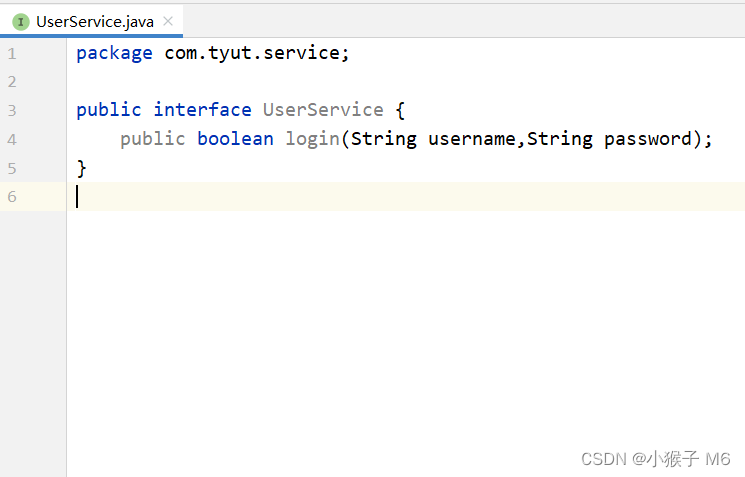Click line number 6 in the gutter

point(12,196)
